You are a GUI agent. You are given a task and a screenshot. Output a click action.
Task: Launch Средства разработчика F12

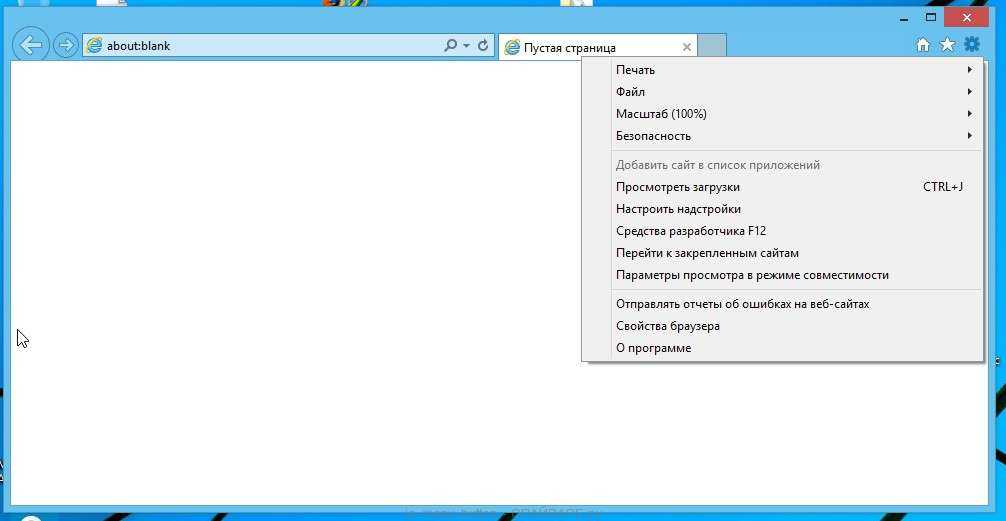690,231
